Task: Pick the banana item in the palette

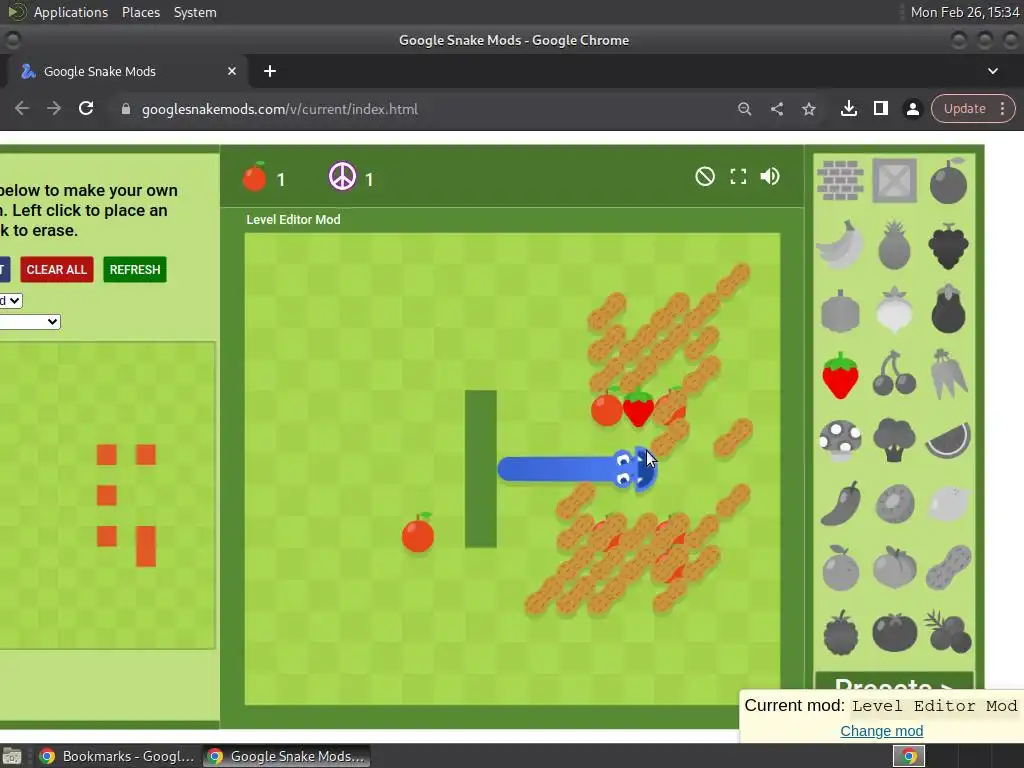Action: 840,245
